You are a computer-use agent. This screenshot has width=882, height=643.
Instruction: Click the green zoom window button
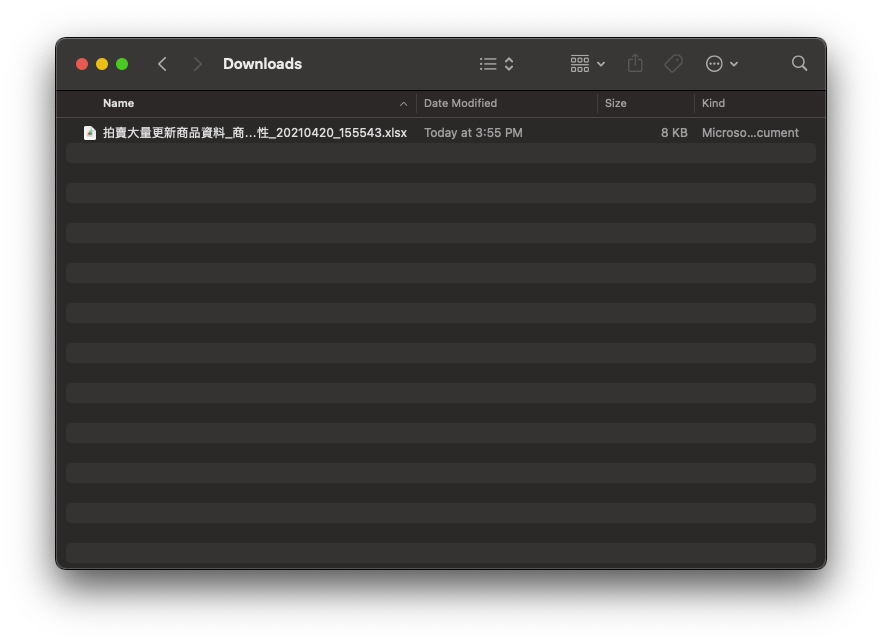(122, 64)
